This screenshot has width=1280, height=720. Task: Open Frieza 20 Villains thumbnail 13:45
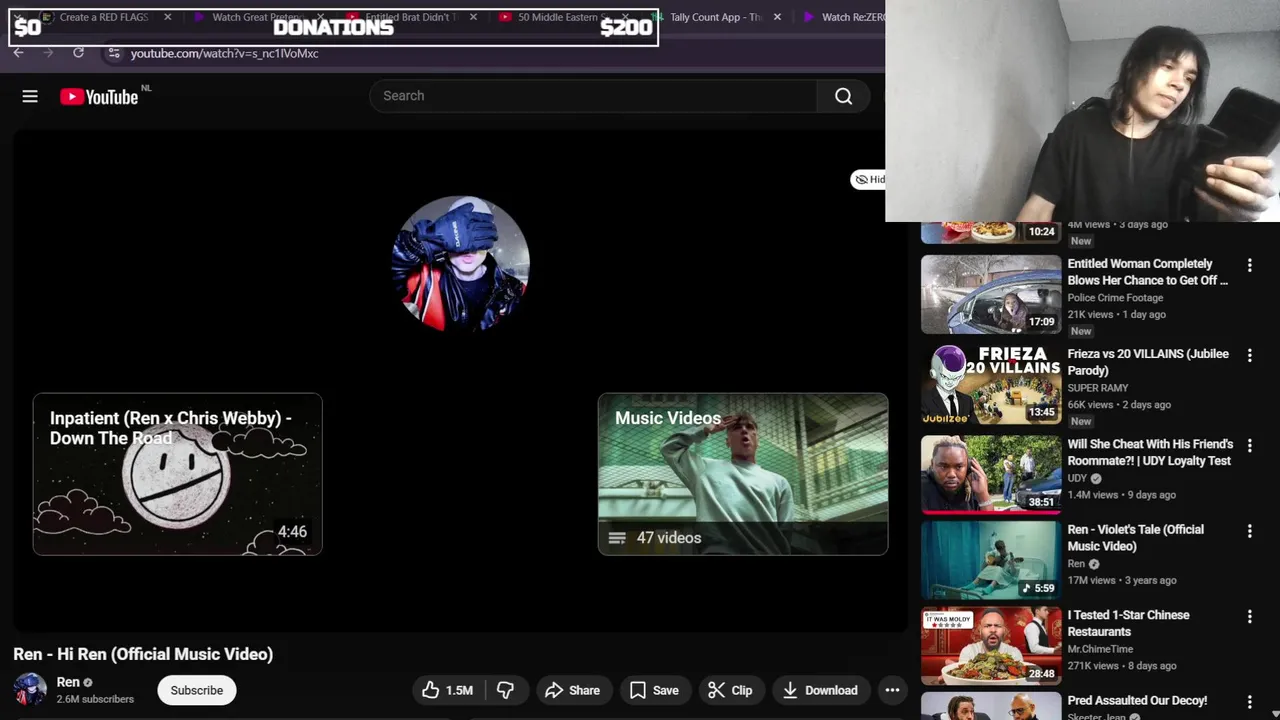tap(991, 384)
